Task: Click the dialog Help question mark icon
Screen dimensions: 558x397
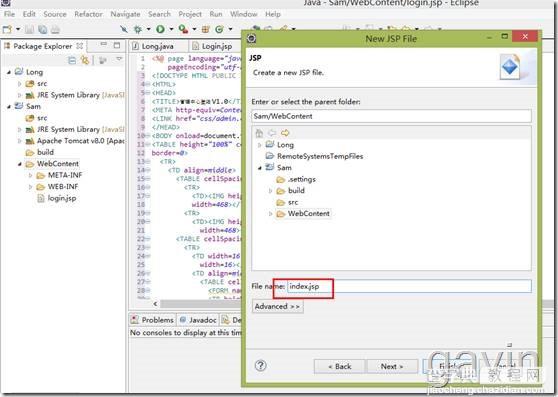Action: (x=260, y=366)
